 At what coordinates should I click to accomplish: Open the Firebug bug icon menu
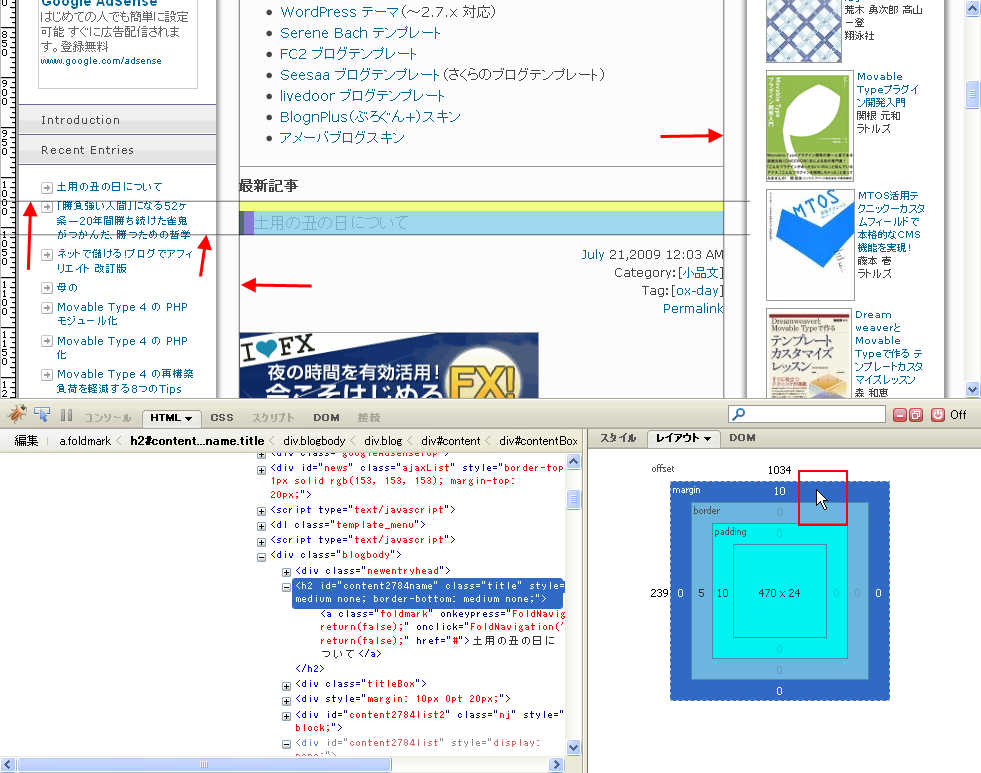pyautogui.click(x=17, y=415)
